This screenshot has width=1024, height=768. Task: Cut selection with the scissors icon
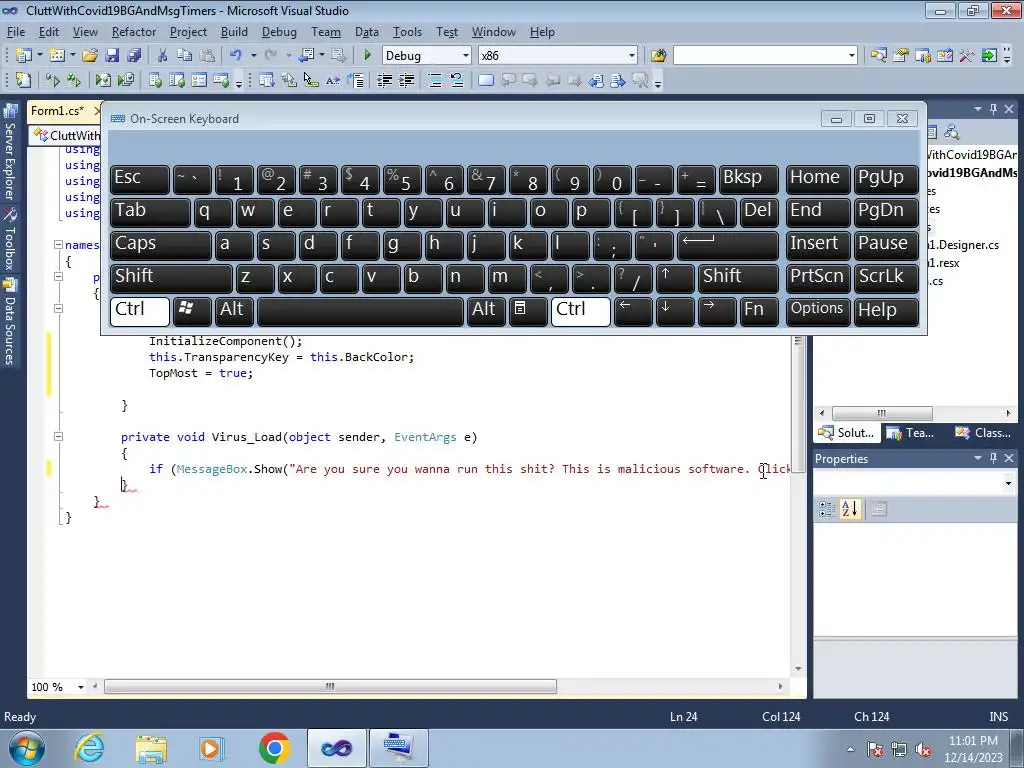163,56
